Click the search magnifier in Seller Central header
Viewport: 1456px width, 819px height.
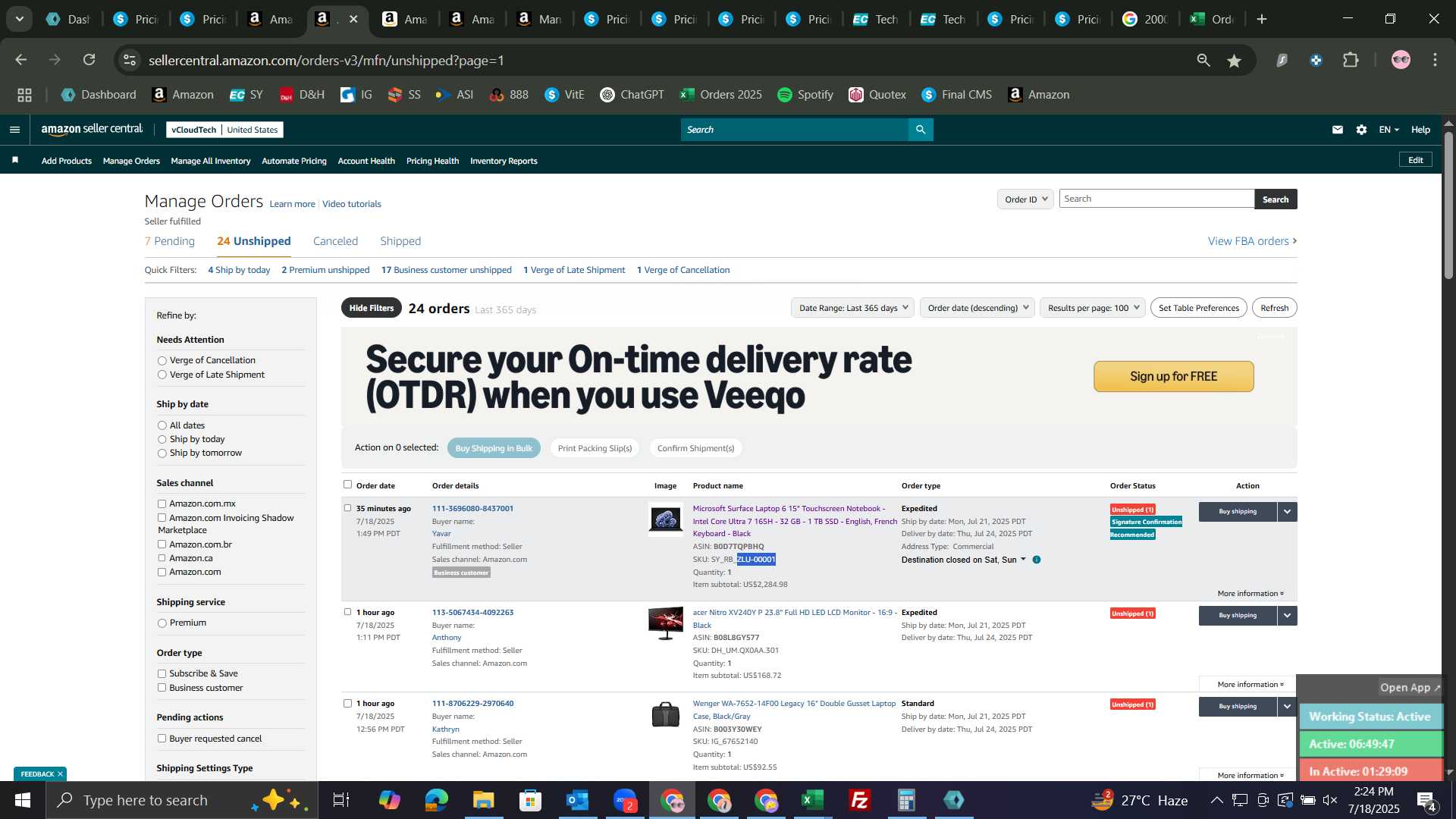(x=921, y=130)
